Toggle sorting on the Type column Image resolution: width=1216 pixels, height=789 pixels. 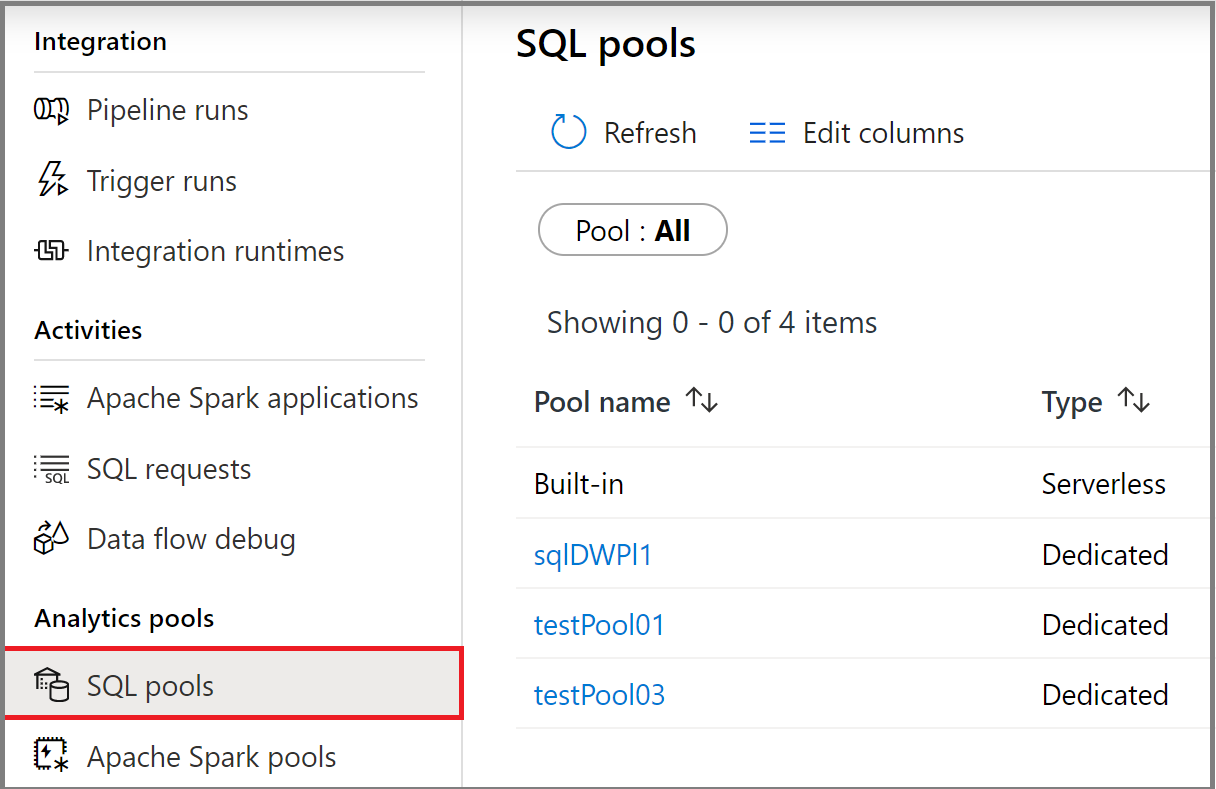tap(1135, 400)
